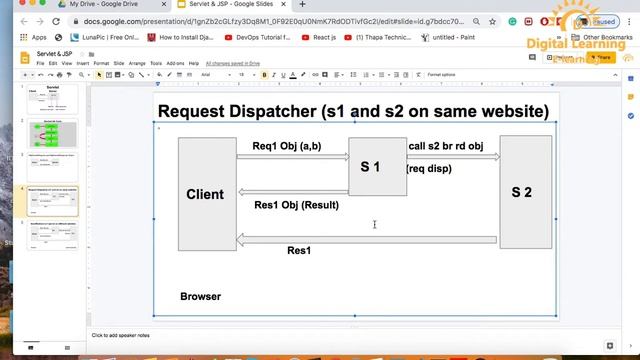Open the DevOps Tutorial bookmark
Image resolution: width=640 pixels, height=360 pixels.
coord(258,38)
